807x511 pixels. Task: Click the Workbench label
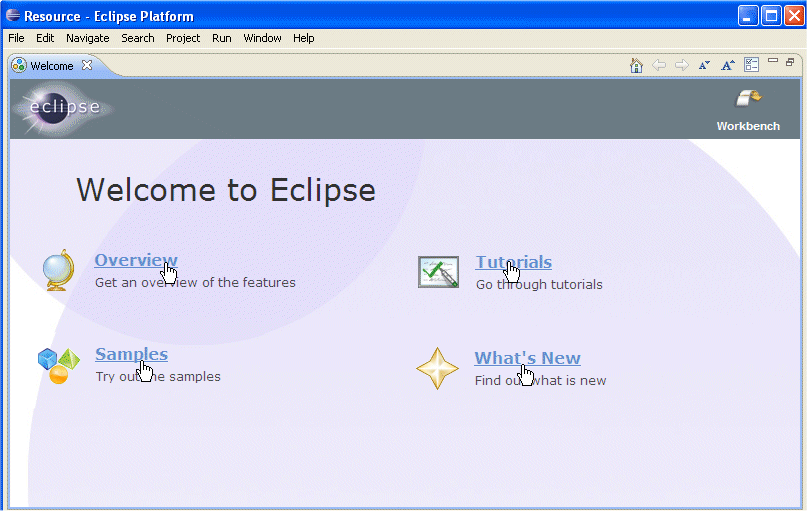click(748, 126)
